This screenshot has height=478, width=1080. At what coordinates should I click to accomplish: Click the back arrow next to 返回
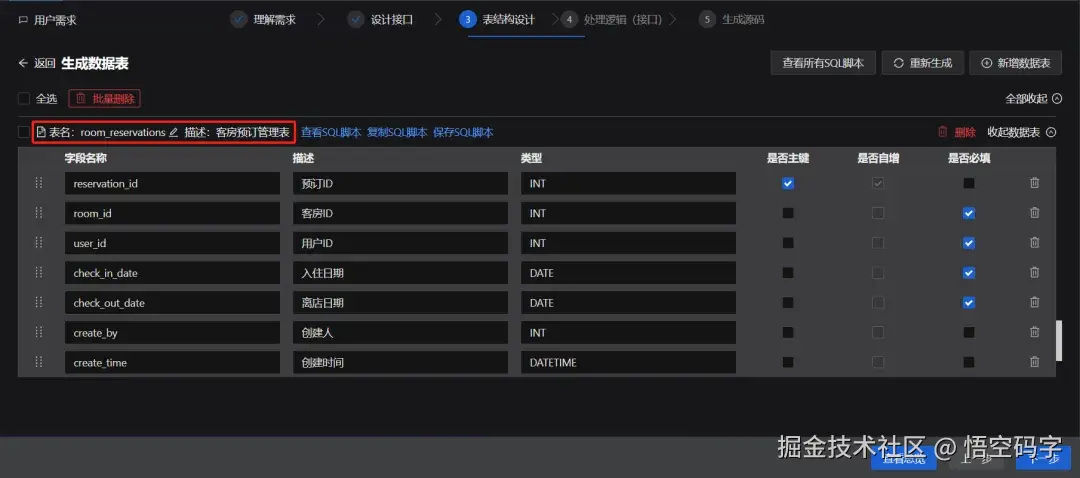point(23,63)
